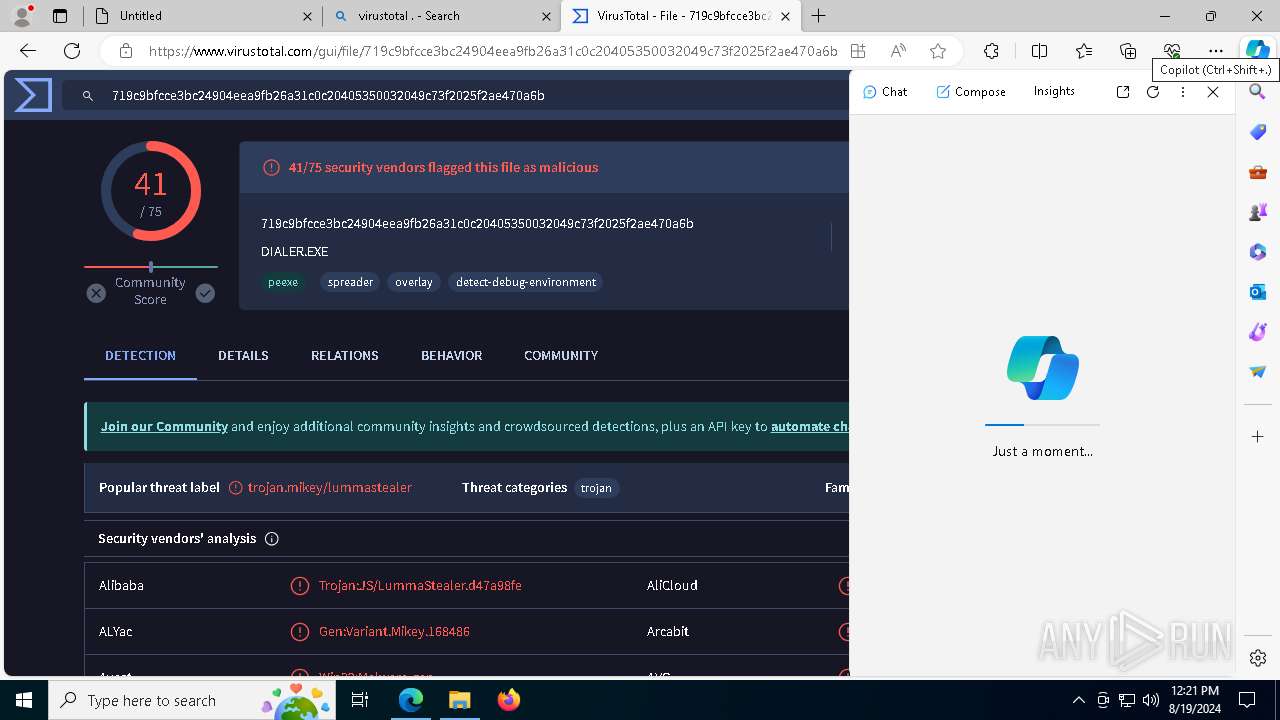The width and height of the screenshot is (1280, 720).
Task: Click the Join our Community link
Action: coord(164,426)
